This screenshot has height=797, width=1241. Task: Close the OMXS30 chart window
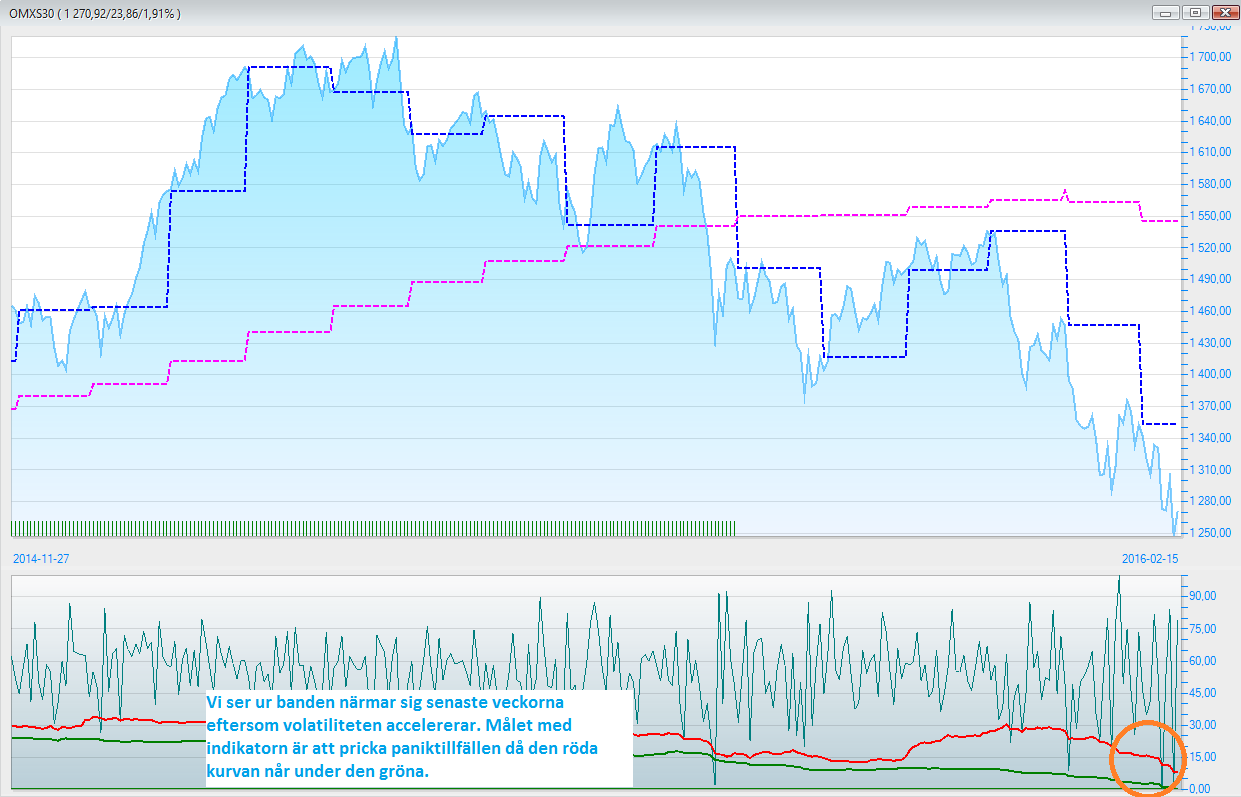(1224, 13)
